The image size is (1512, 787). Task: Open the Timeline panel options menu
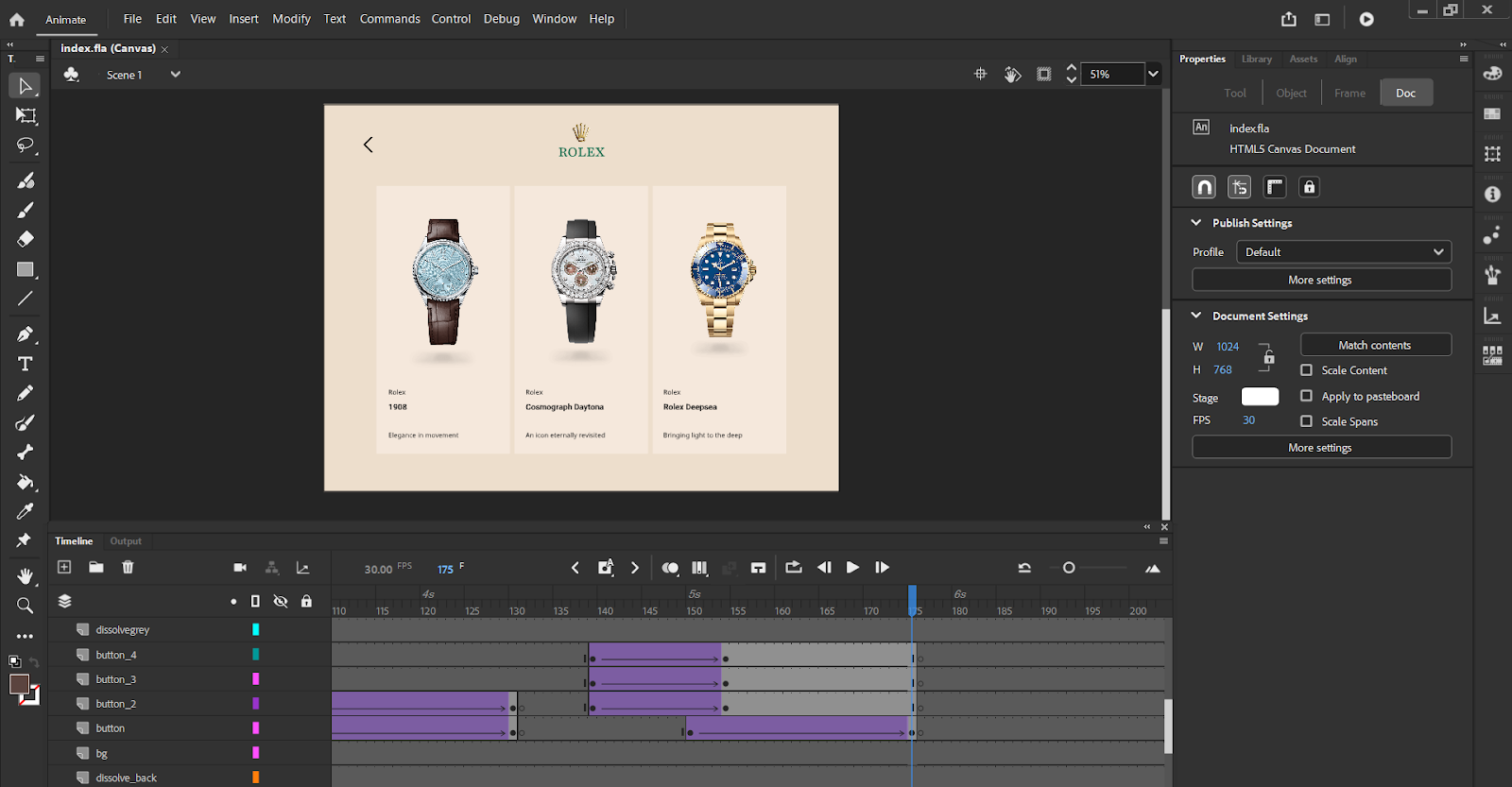point(1163,541)
